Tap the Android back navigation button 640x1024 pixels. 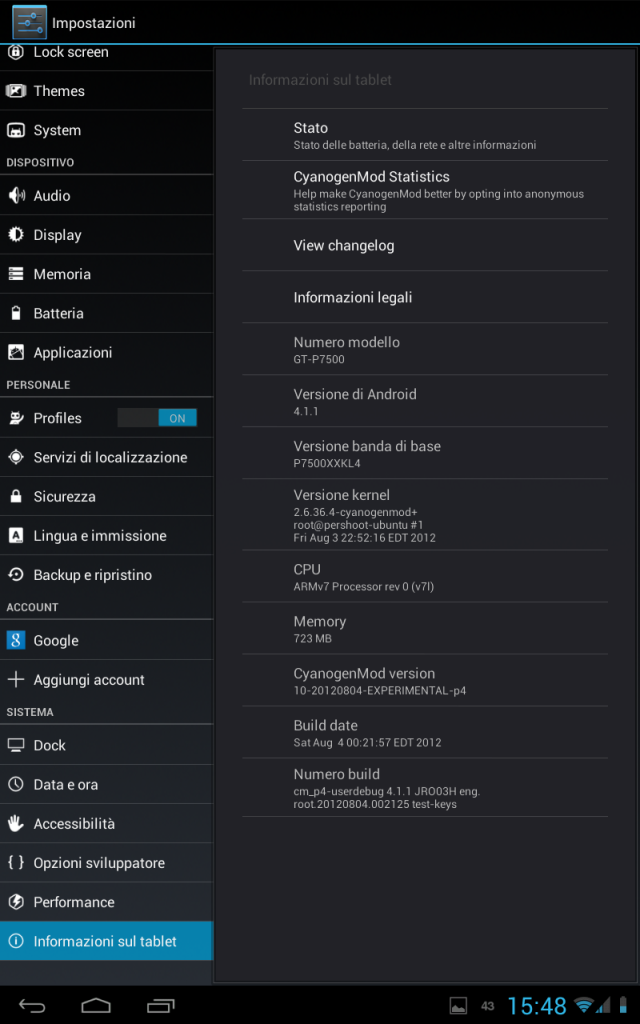pos(32,1005)
